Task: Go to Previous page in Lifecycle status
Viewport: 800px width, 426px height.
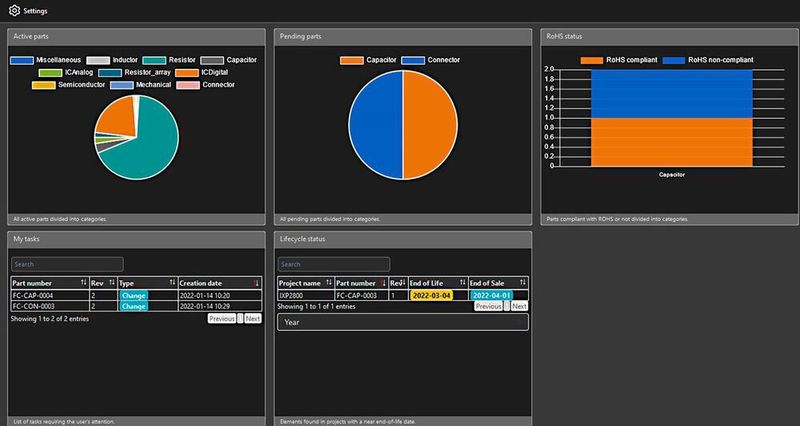Action: click(x=488, y=306)
